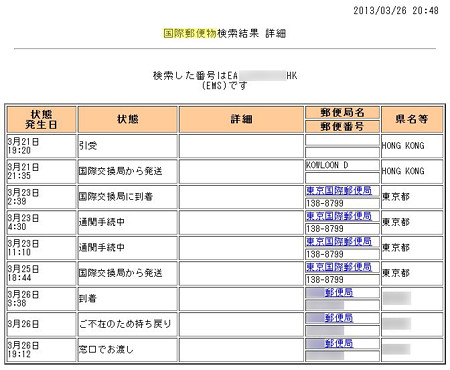Select 138-8799 in the 3月23日 11:10 row
This screenshot has height=370, width=450.
(342, 254)
